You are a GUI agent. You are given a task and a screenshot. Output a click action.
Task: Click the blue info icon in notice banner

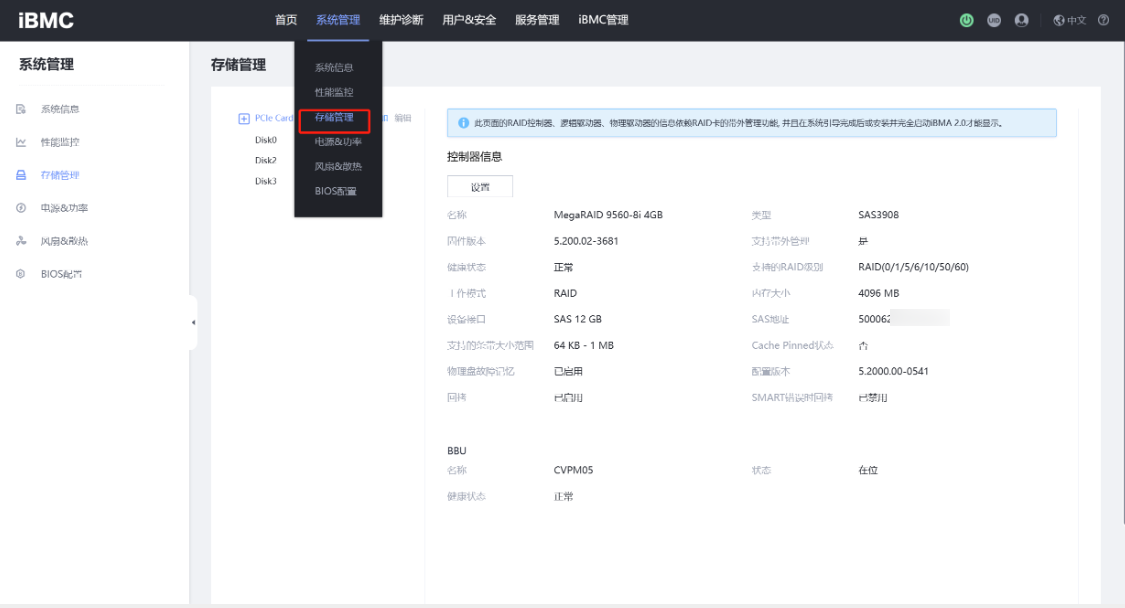(x=463, y=123)
